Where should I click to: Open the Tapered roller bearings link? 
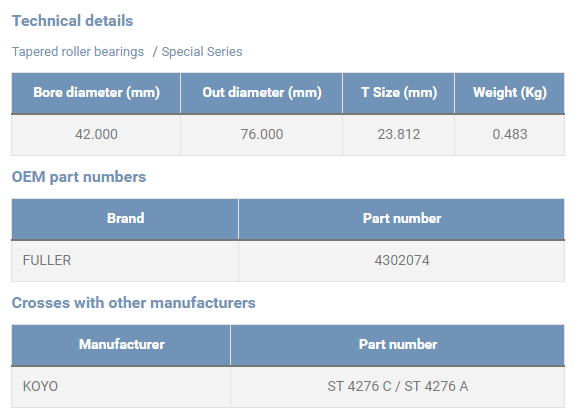pyautogui.click(x=78, y=52)
